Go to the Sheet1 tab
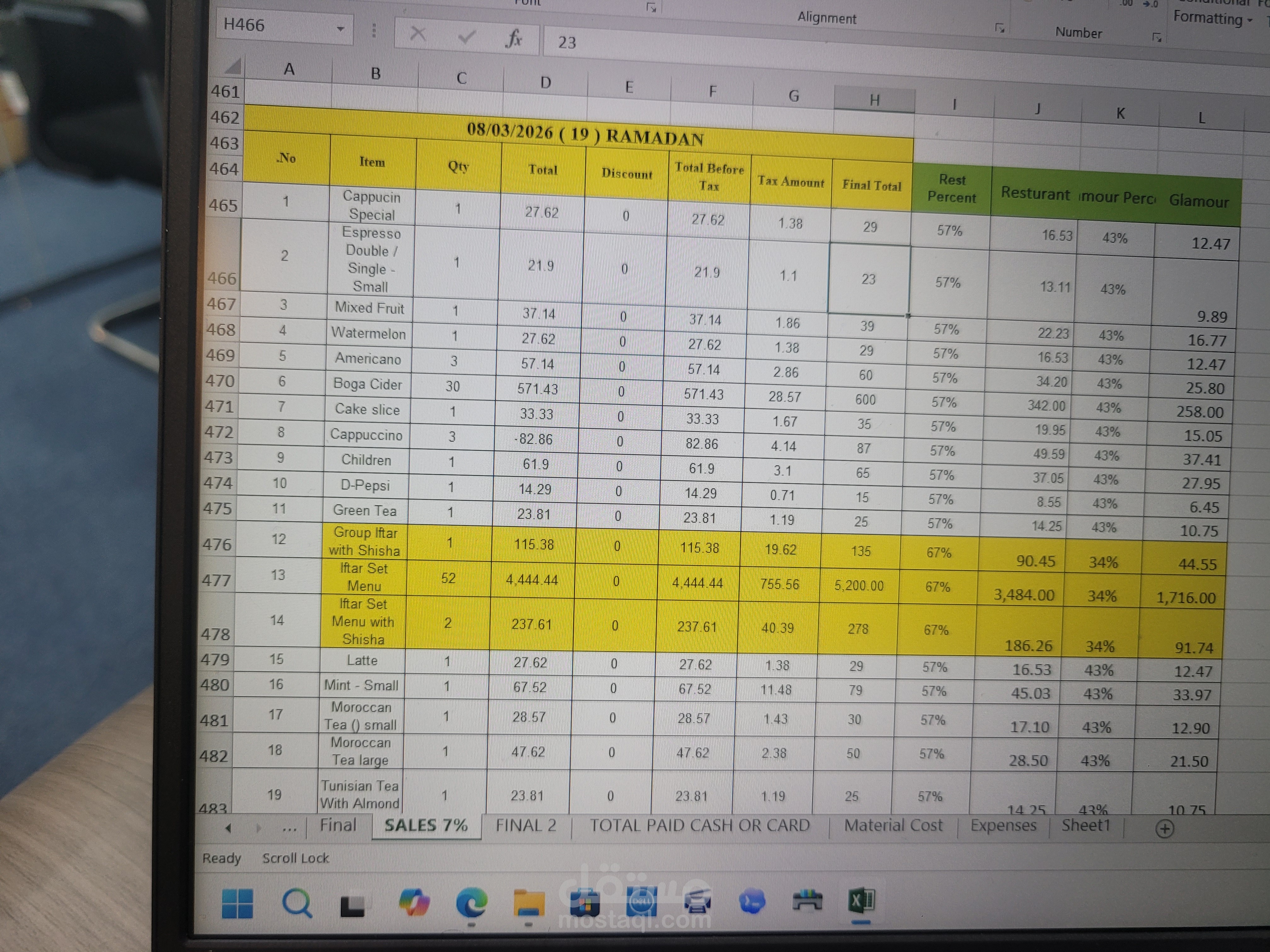Image resolution: width=1270 pixels, height=952 pixels. pyautogui.click(x=1086, y=826)
